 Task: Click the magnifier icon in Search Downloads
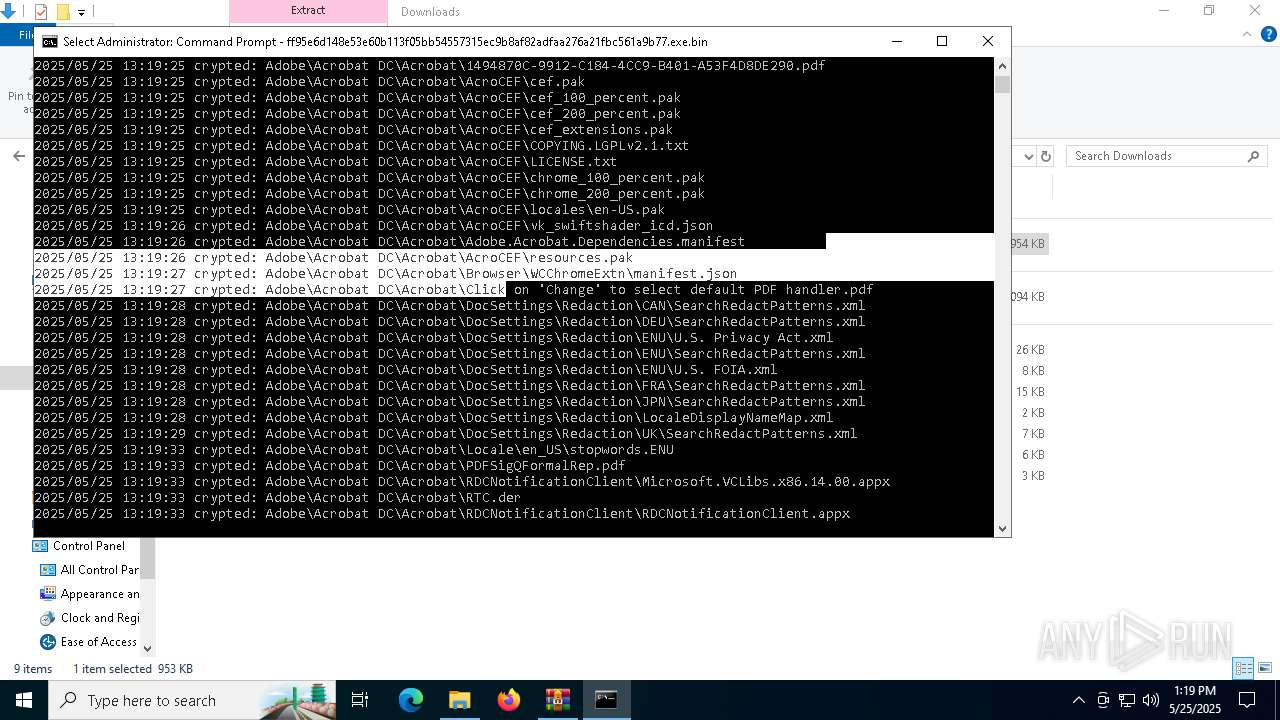(x=1254, y=156)
